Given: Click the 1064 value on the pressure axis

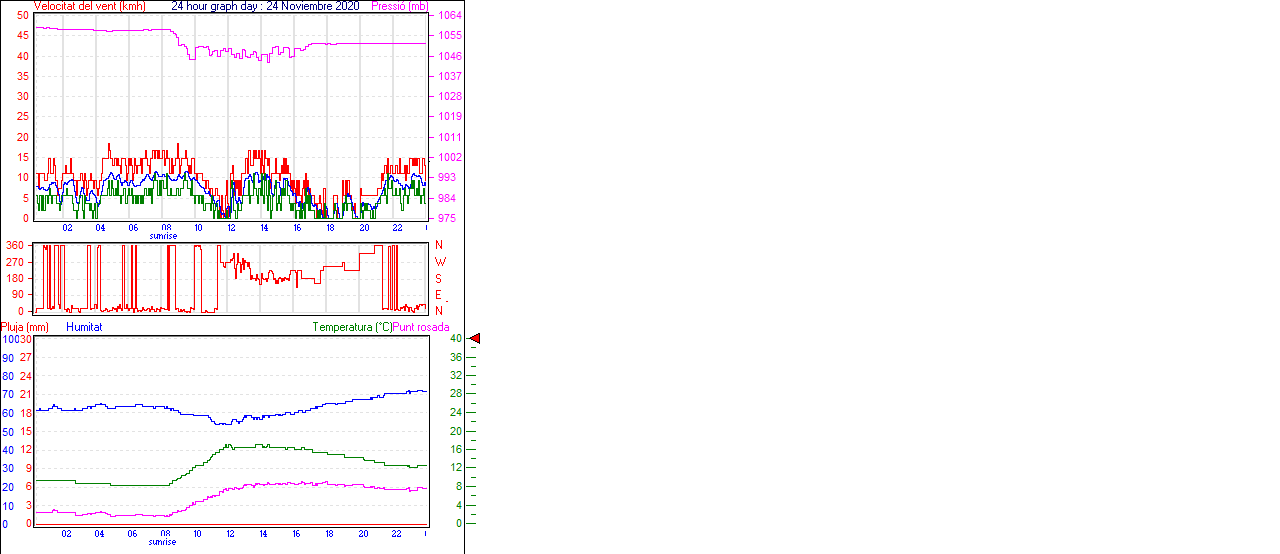Looking at the screenshot, I should [x=449, y=16].
